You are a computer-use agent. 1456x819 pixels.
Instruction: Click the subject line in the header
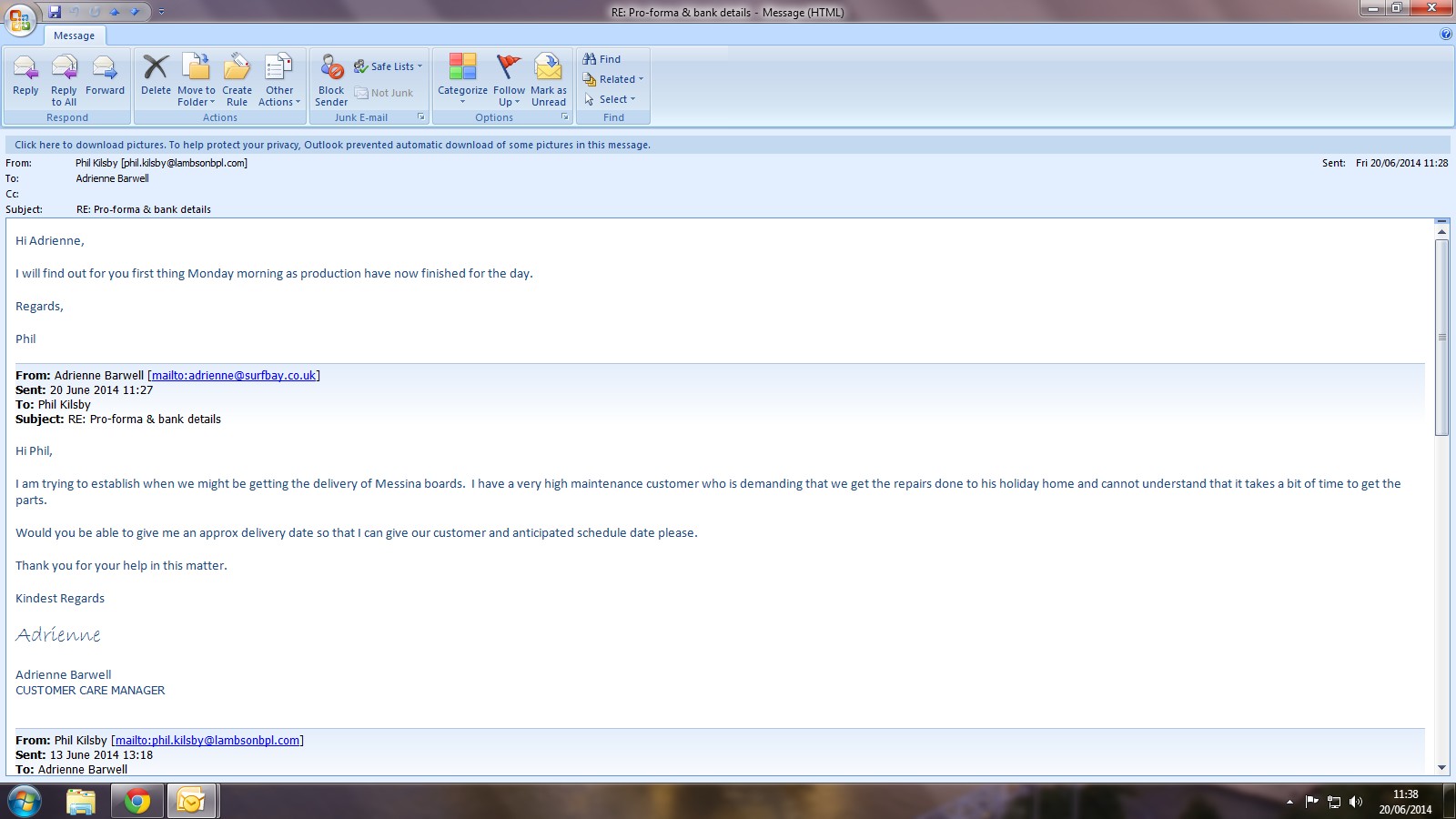click(144, 209)
